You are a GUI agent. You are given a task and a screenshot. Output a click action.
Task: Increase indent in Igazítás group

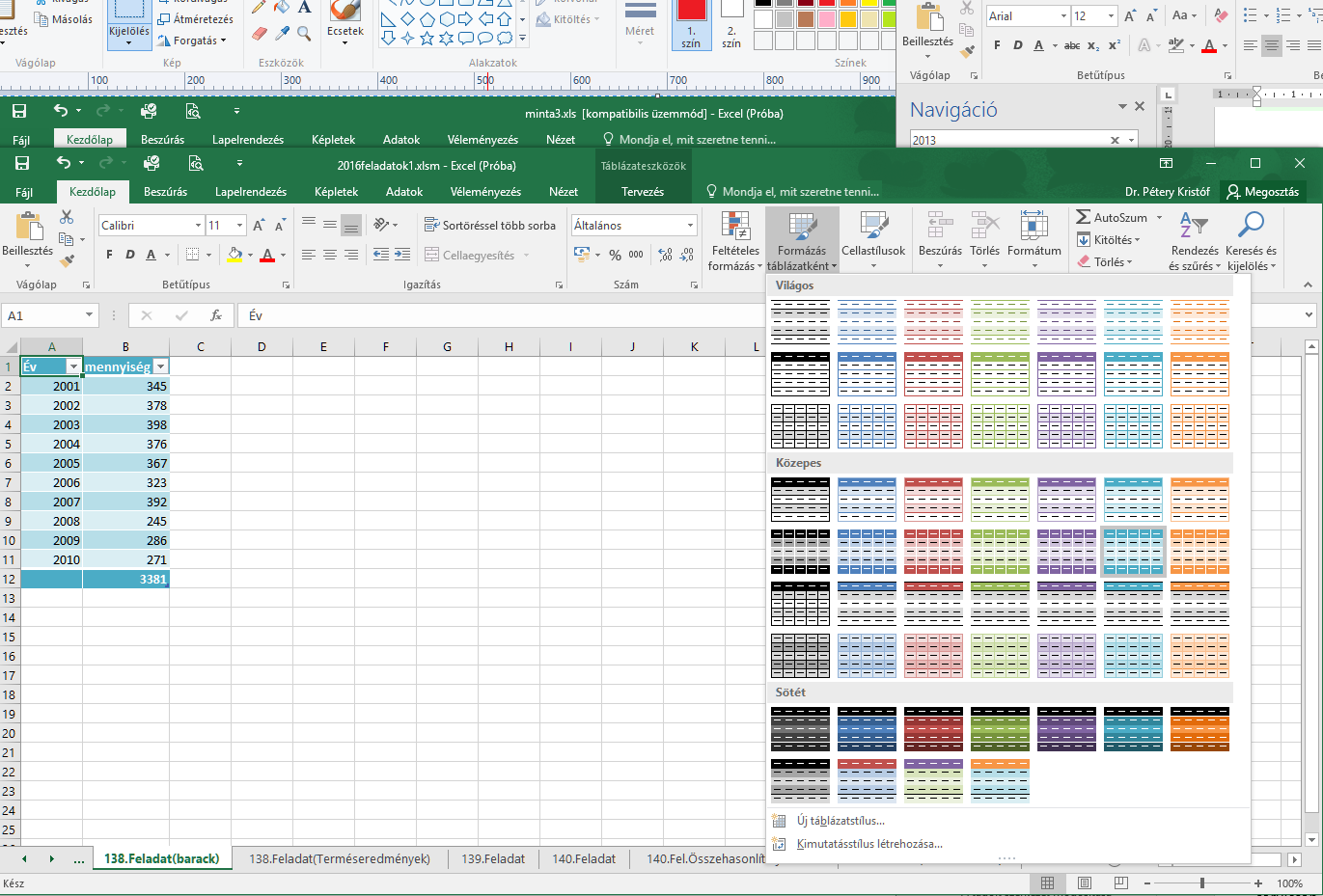coord(401,255)
